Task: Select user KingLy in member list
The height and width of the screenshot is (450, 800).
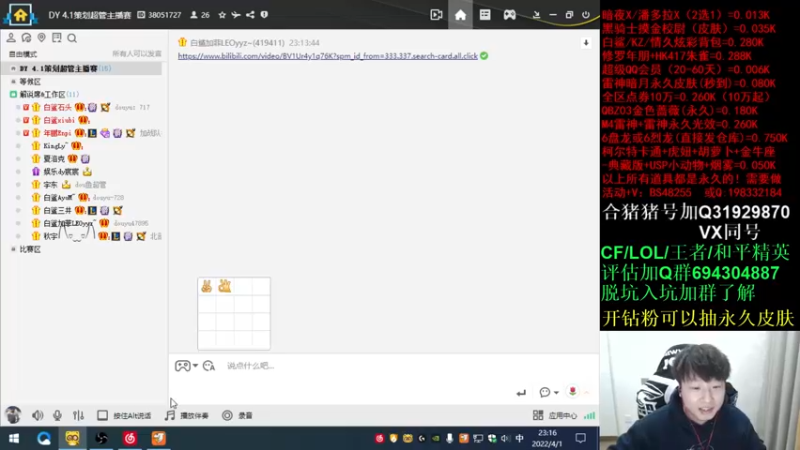Action: click(55, 146)
